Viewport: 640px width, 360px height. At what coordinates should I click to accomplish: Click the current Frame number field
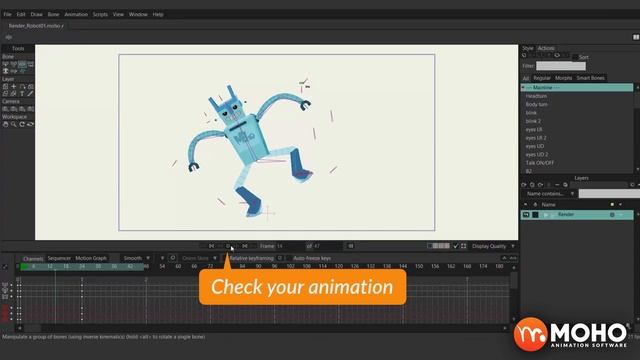[x=289, y=246]
